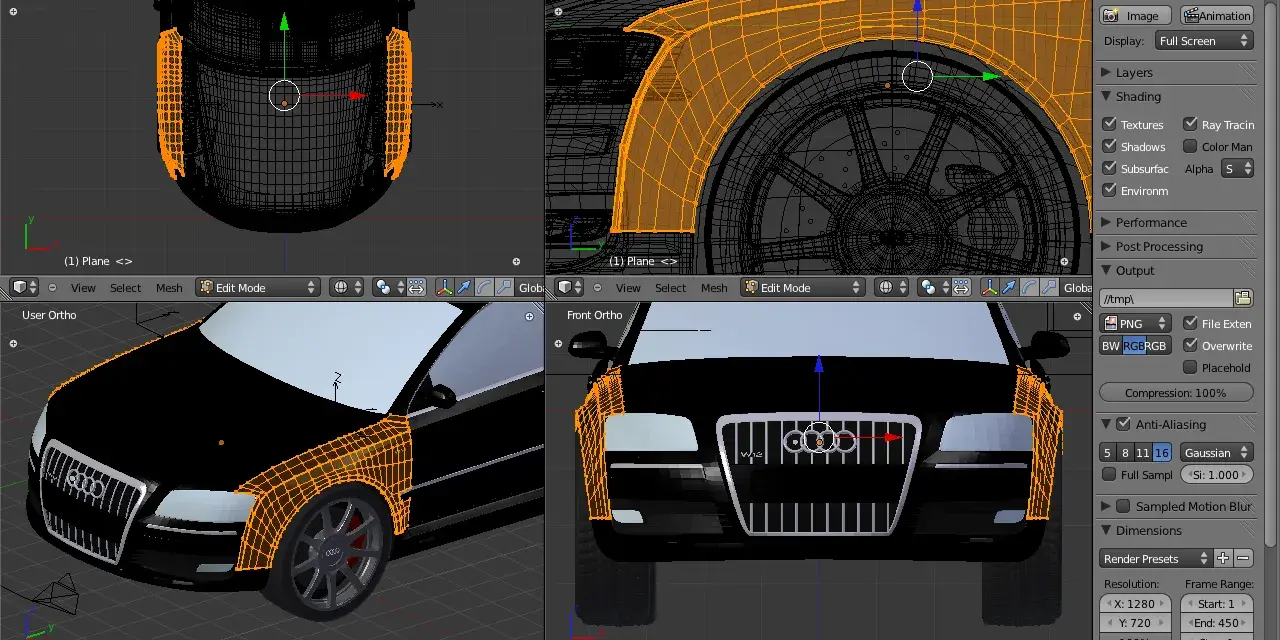This screenshot has height=640, width=1280.
Task: Toggle 3D manipulator widget in right viewport header
Action: pyautogui.click(x=990, y=287)
